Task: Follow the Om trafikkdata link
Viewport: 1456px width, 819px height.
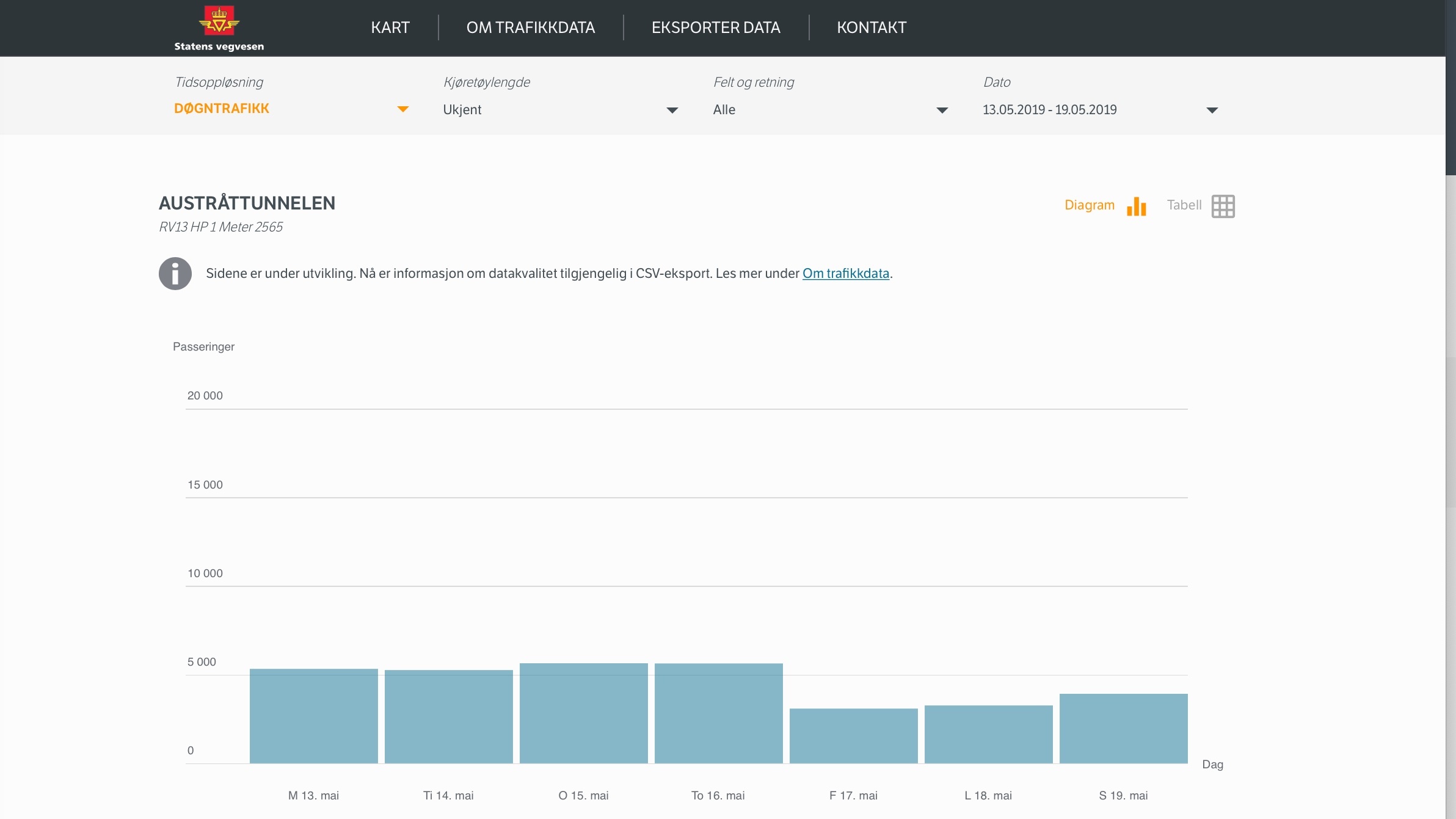Action: tap(845, 274)
